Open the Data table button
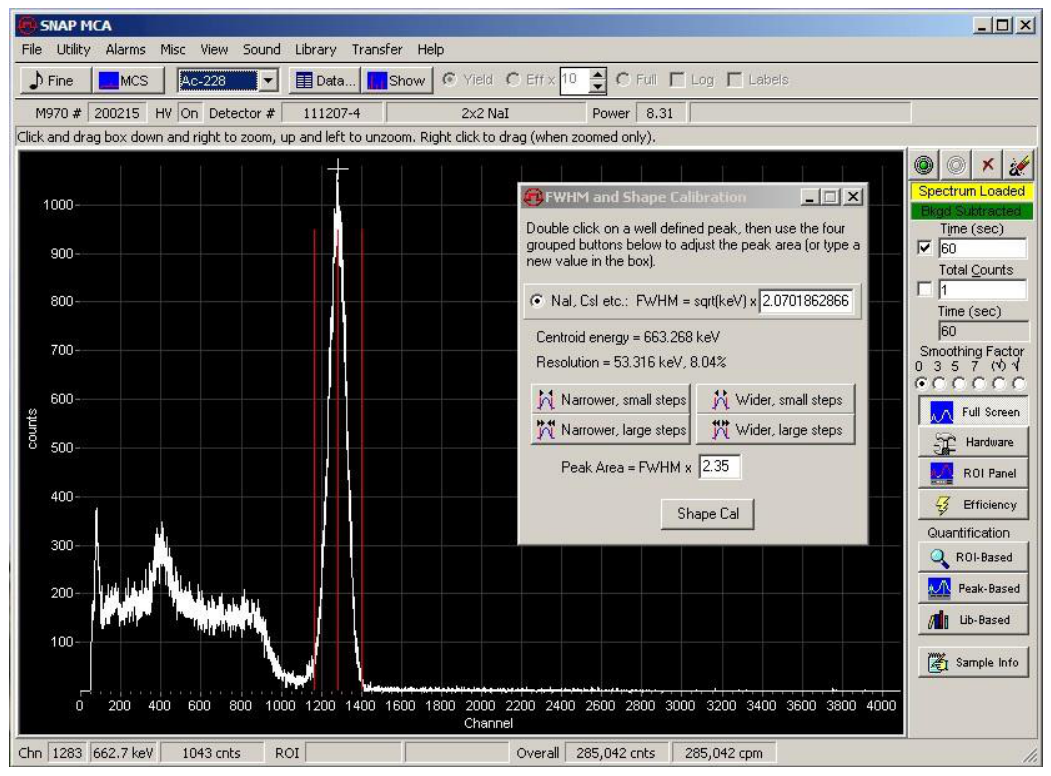The height and width of the screenshot is (776, 1051). point(324,80)
